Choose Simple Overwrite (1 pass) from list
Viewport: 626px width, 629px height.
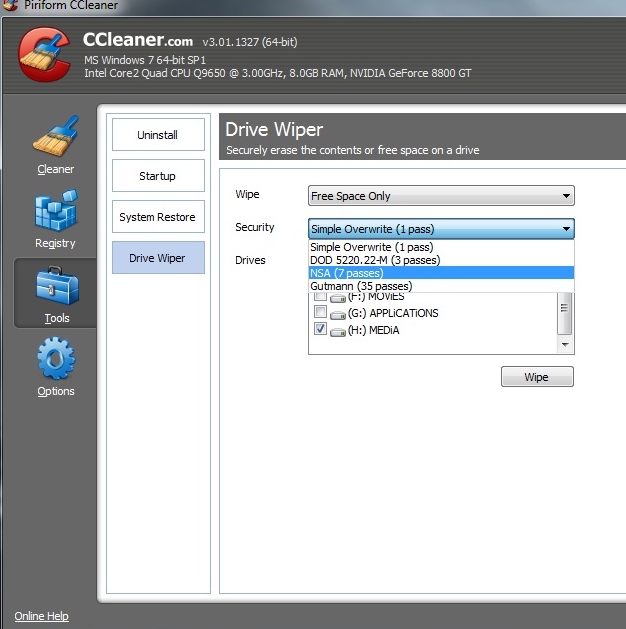tap(441, 247)
